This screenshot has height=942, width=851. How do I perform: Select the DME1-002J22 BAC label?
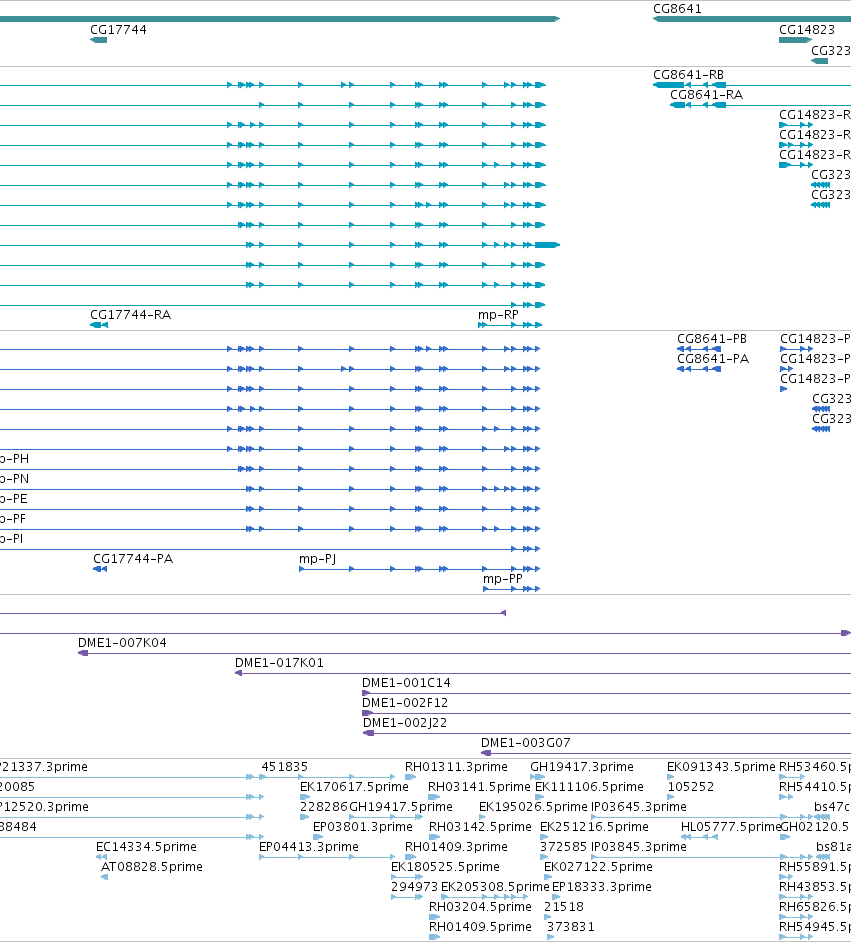(x=405, y=723)
